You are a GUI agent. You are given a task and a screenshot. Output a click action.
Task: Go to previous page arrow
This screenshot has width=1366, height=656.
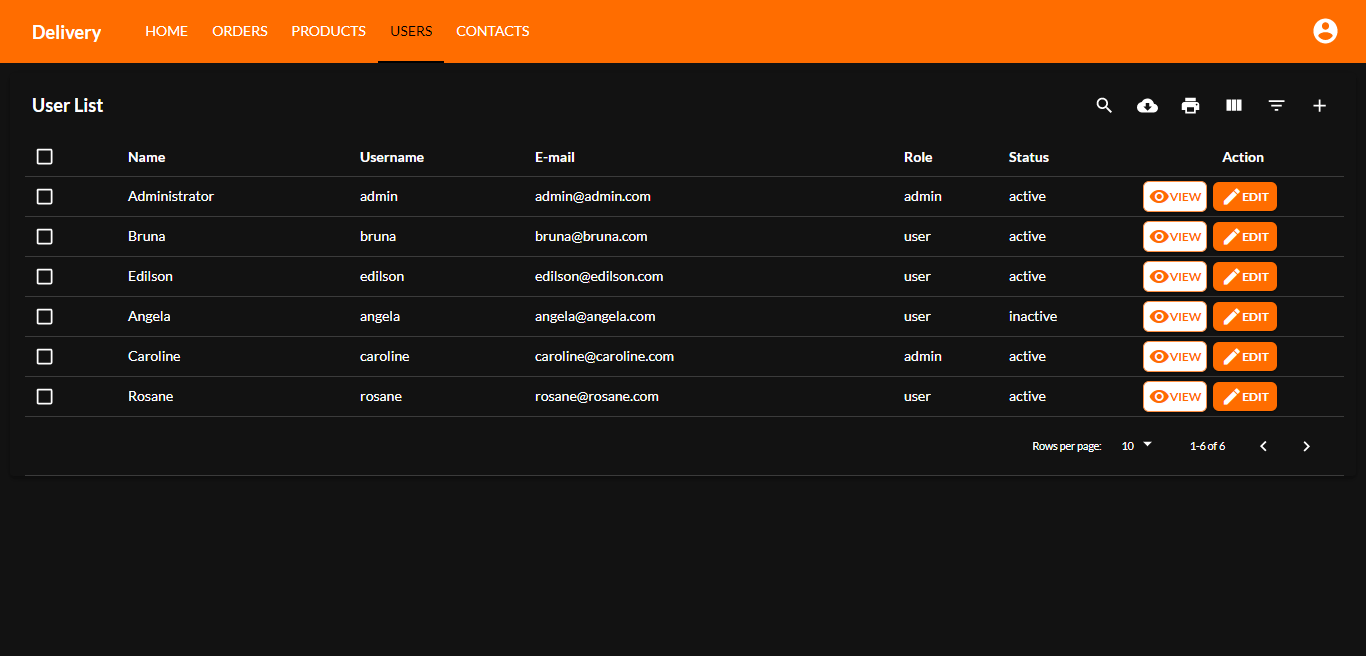tap(1263, 446)
